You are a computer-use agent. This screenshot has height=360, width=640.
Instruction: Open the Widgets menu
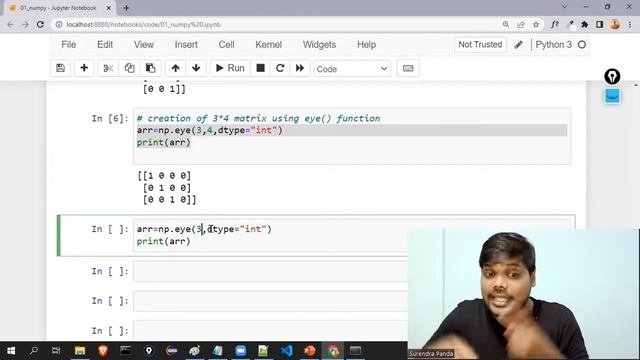320,44
